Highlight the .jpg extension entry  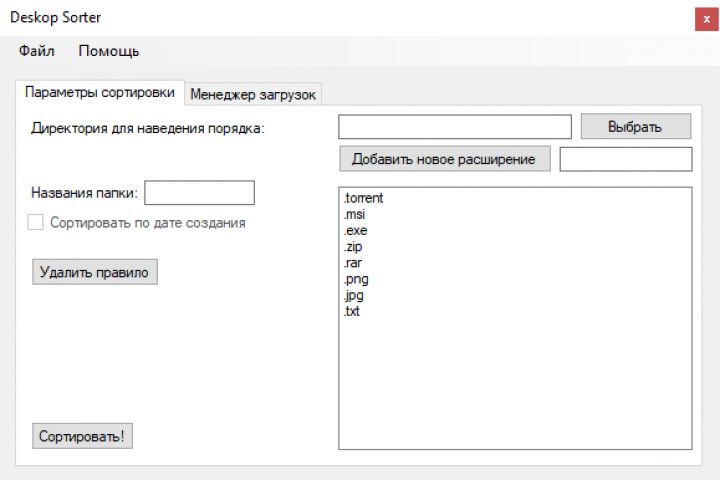pyautogui.click(x=352, y=296)
